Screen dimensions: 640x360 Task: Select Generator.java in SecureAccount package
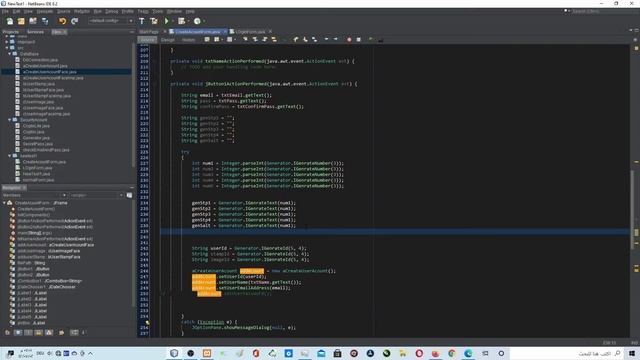(36, 138)
